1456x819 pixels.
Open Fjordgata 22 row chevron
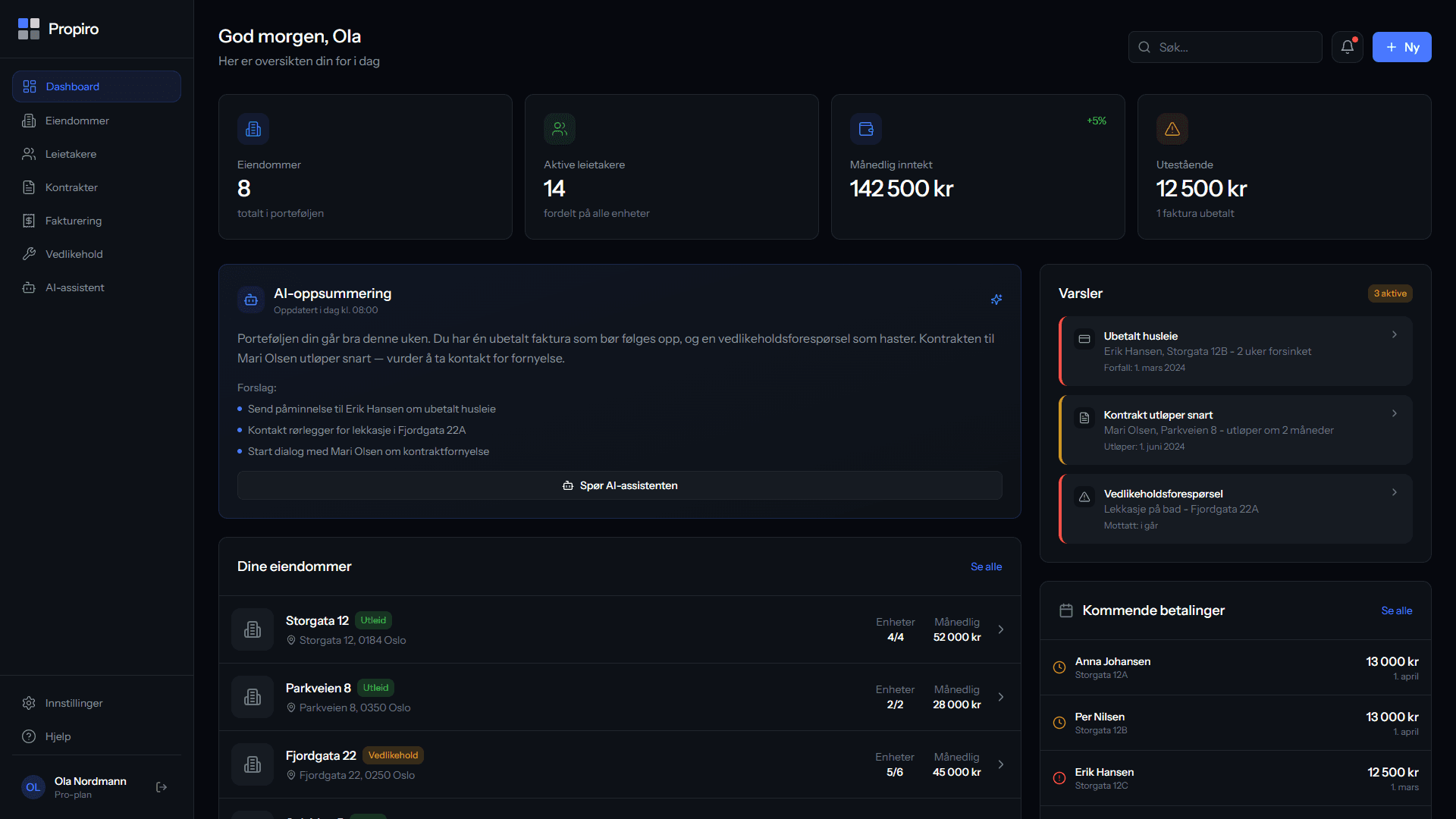[1001, 764]
